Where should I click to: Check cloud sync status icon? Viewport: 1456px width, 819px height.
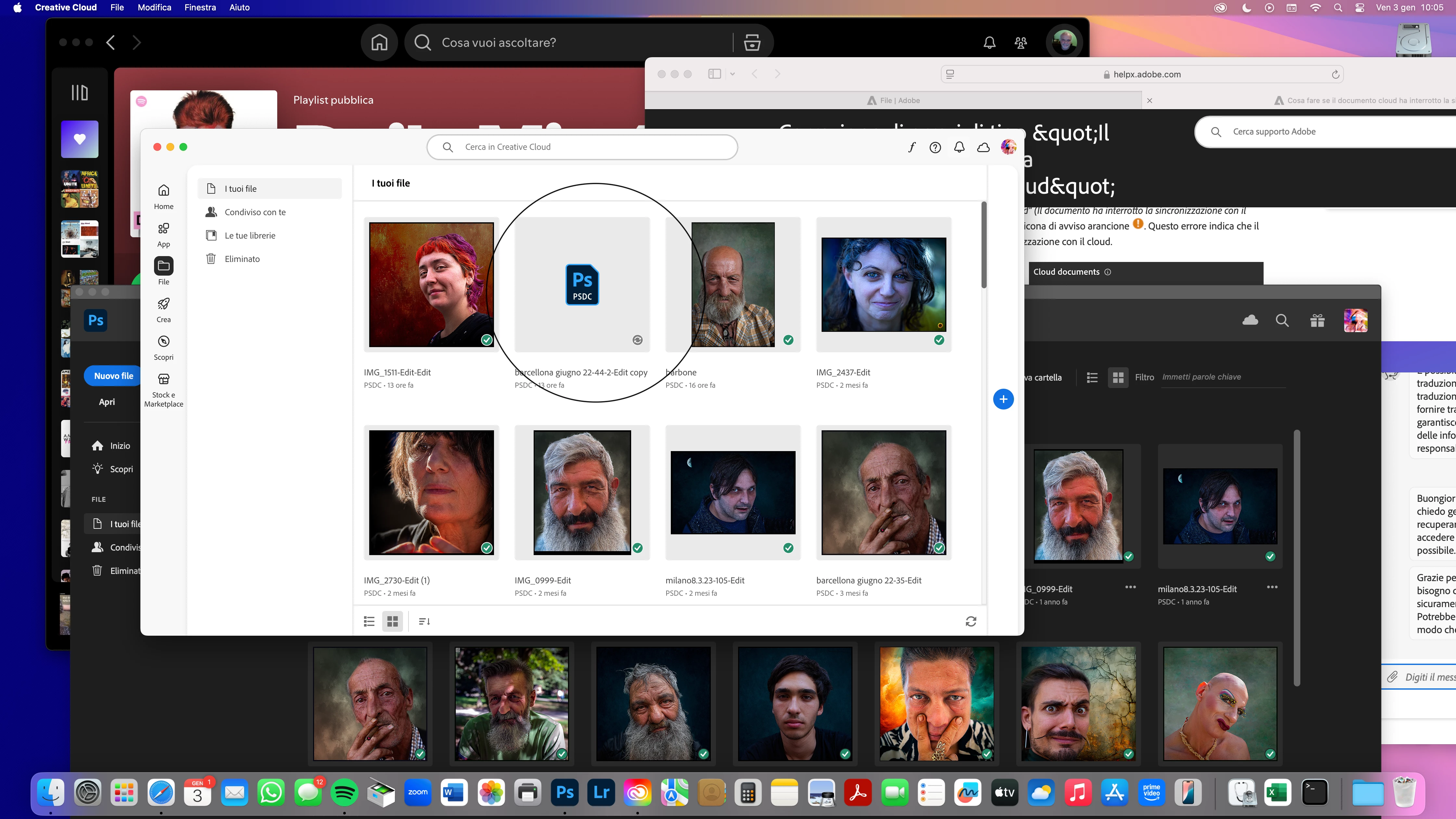pyautogui.click(x=983, y=148)
